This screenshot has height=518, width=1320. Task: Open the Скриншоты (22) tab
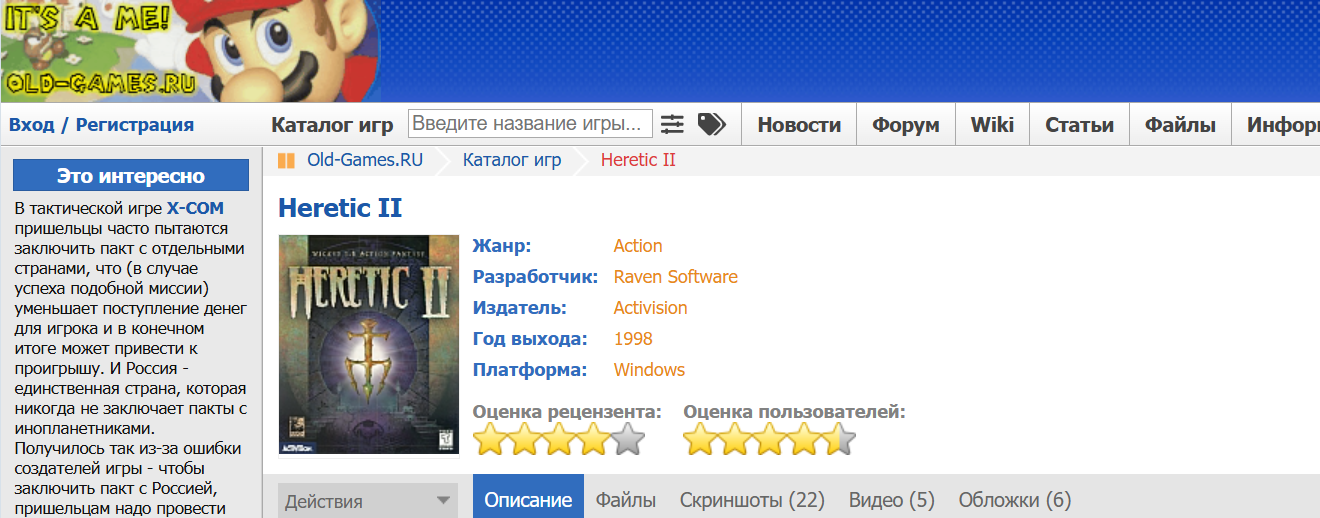(752, 500)
